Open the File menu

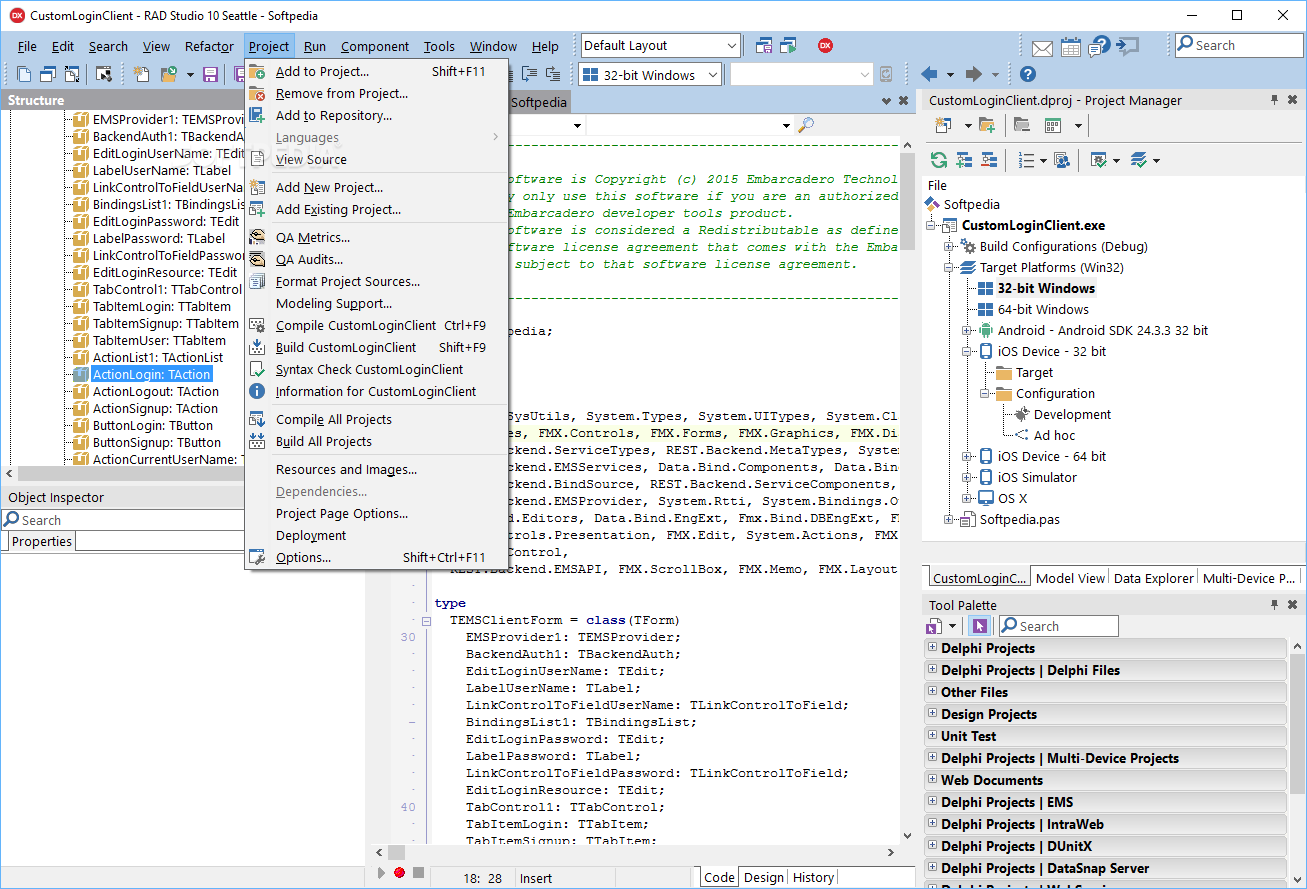[x=27, y=46]
